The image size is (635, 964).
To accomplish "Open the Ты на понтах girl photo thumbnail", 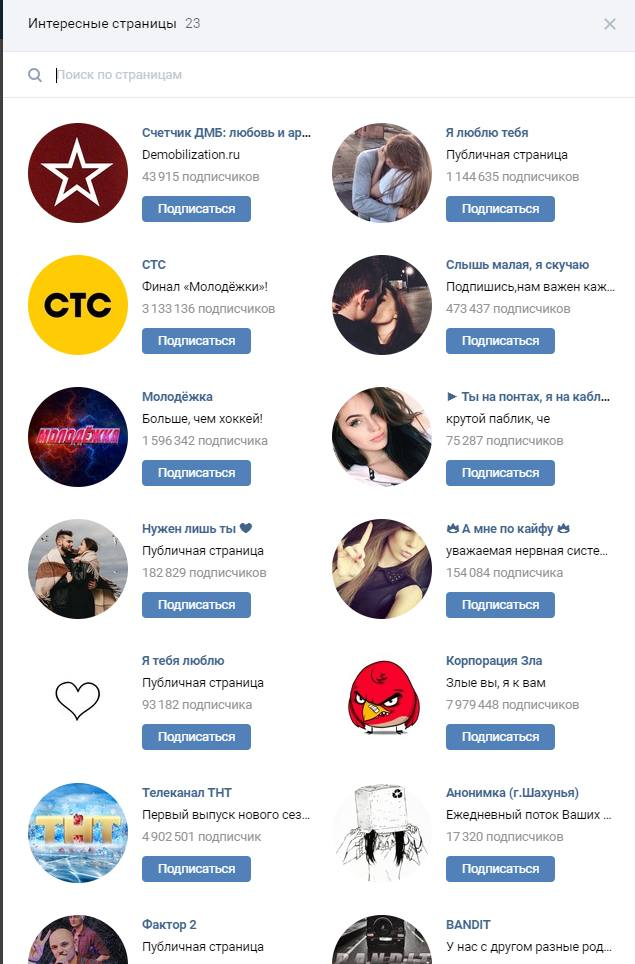I will click(382, 437).
